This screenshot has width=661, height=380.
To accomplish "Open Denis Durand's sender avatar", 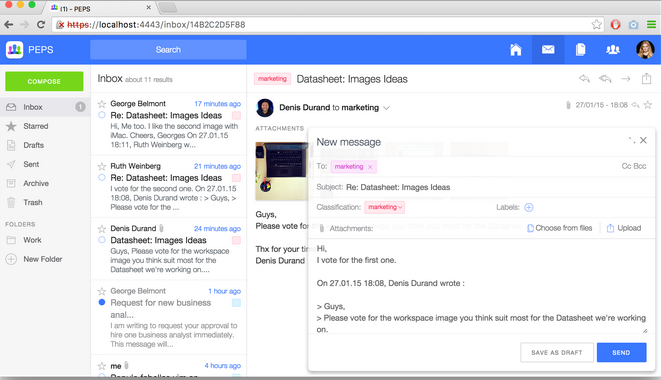I will (265, 108).
